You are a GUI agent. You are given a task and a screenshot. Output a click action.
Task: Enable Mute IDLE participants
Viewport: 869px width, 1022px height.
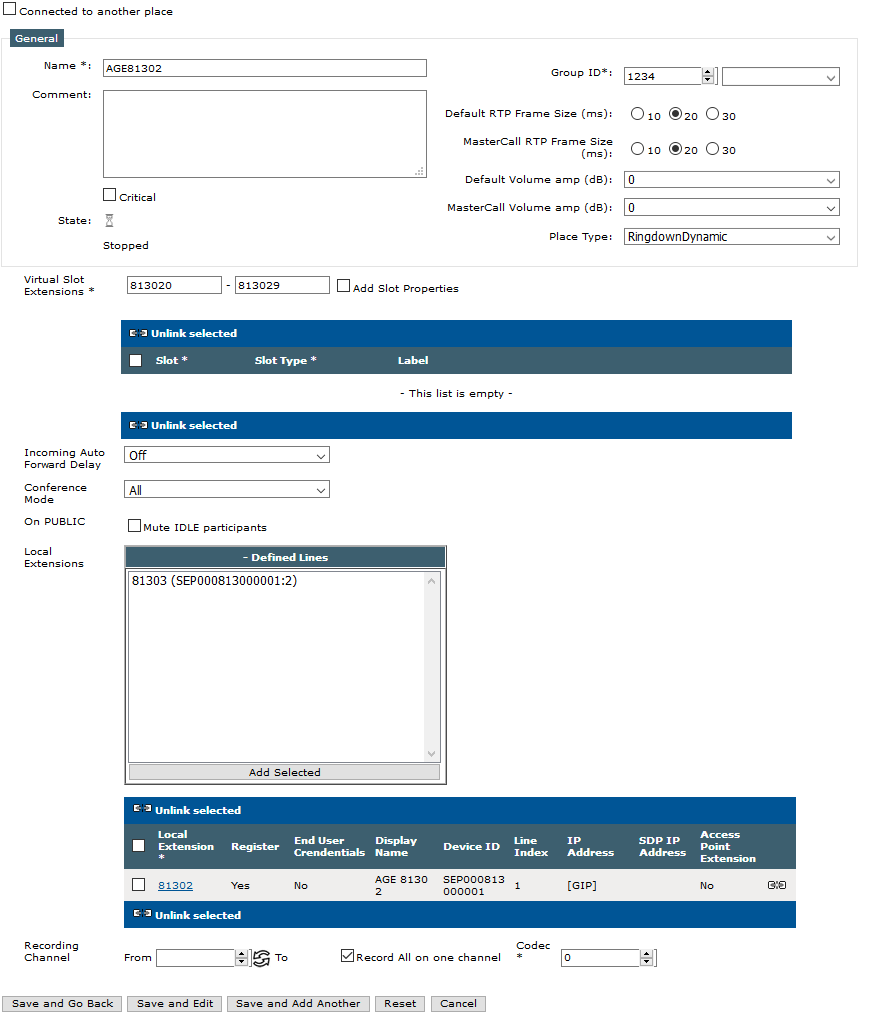pos(134,525)
